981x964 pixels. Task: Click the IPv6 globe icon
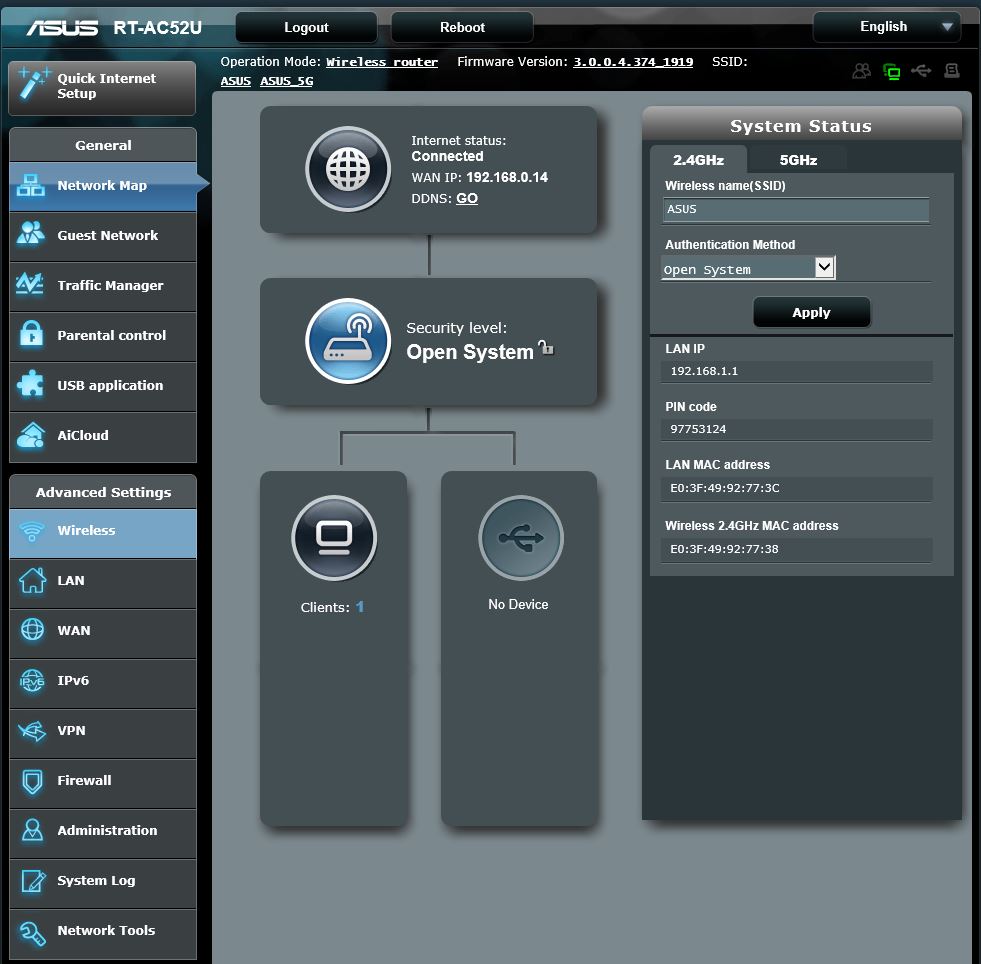(x=32, y=680)
